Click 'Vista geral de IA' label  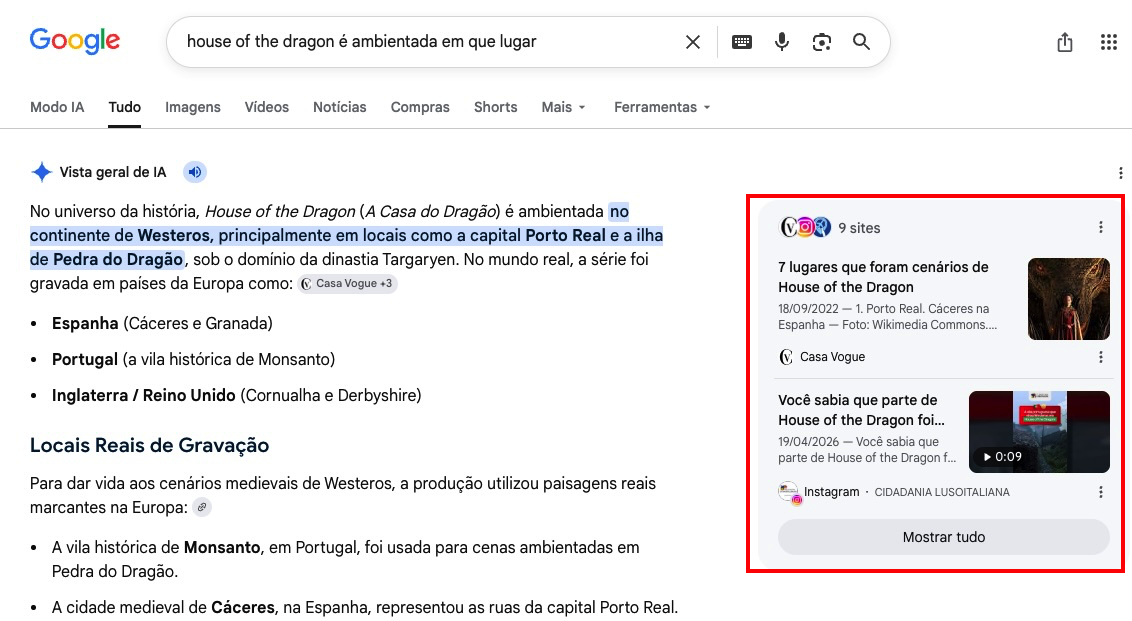click(x=113, y=172)
